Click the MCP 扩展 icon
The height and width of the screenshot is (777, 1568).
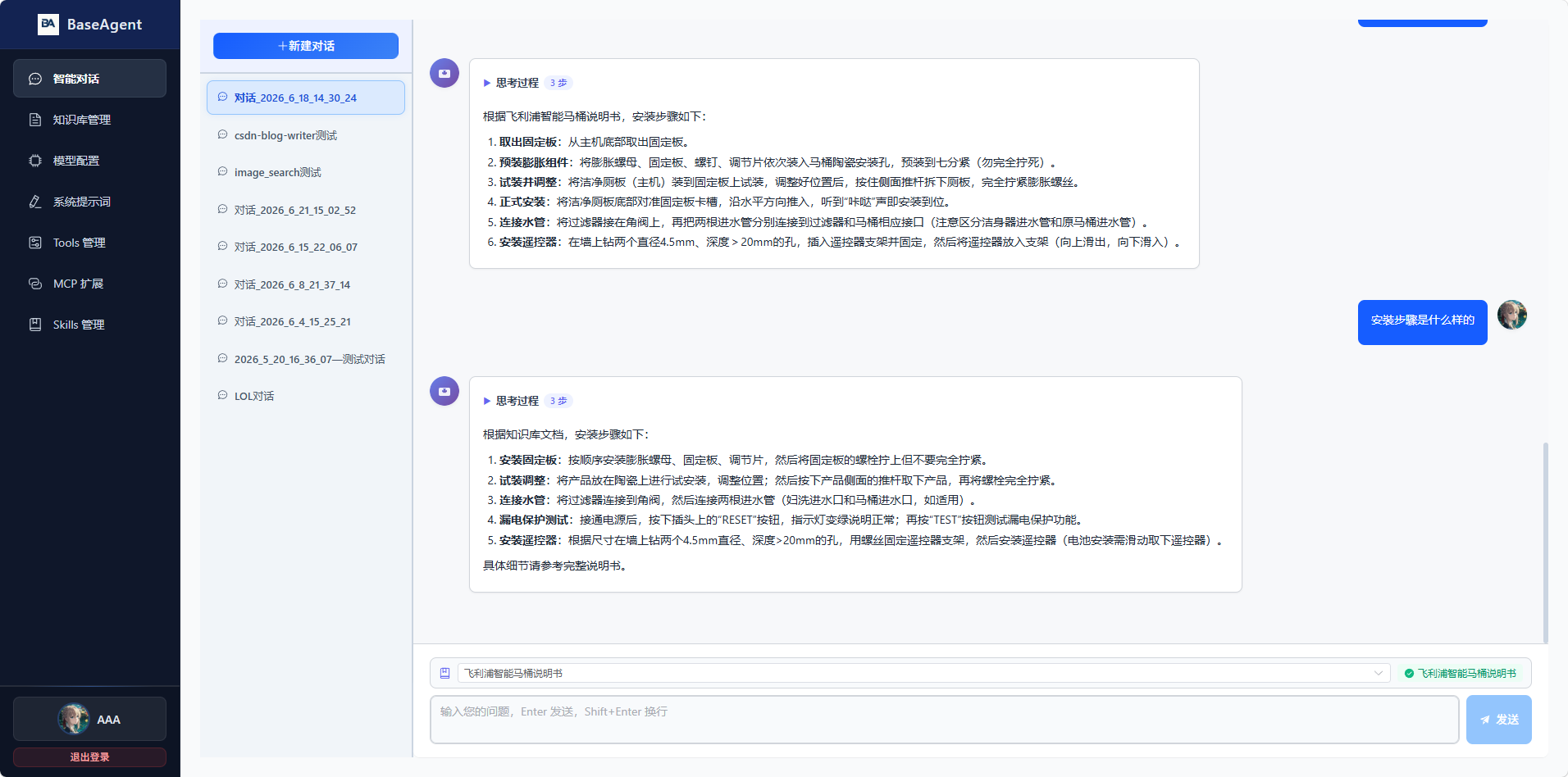[35, 284]
